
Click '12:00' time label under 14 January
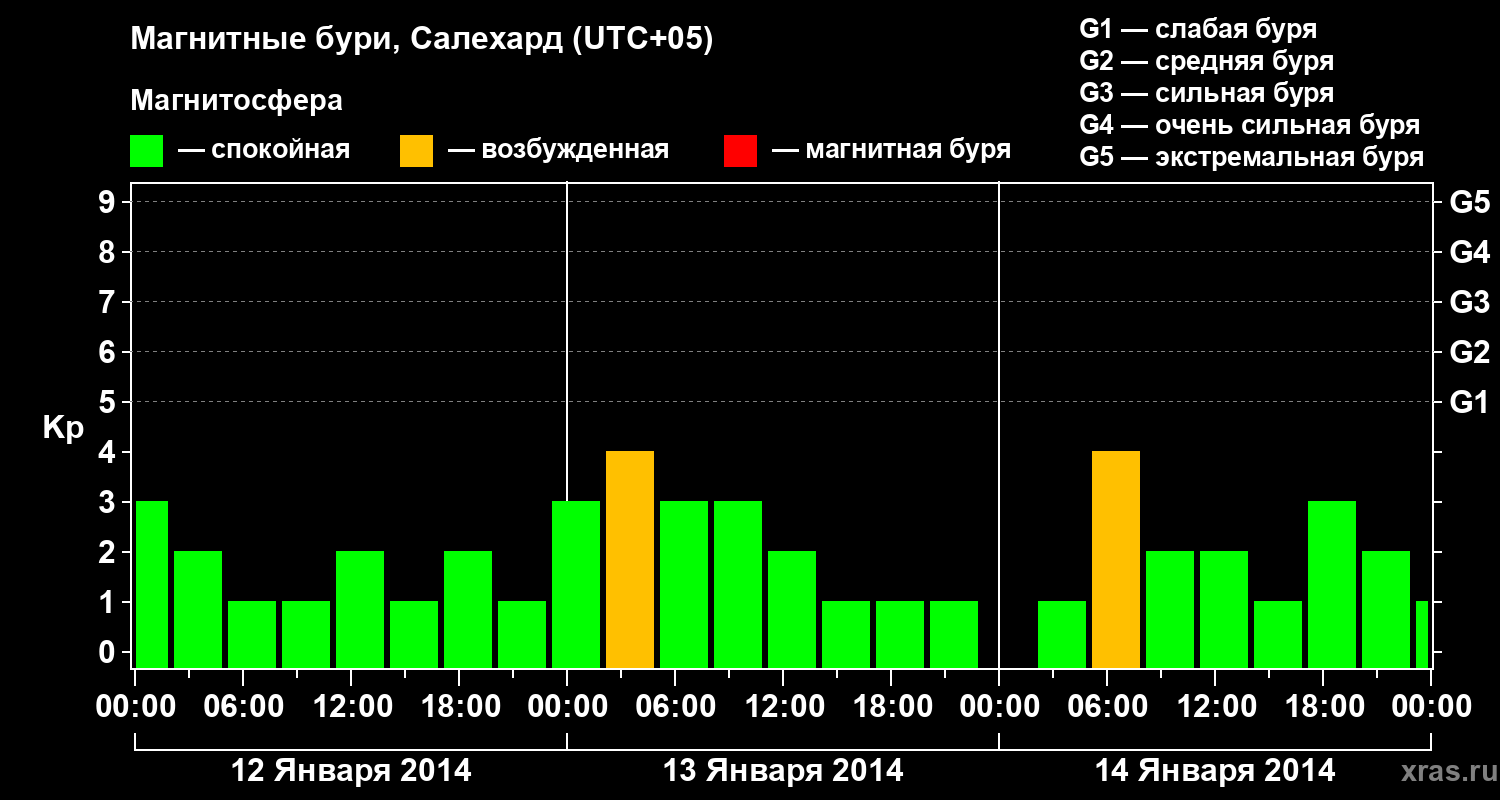coord(1215,707)
